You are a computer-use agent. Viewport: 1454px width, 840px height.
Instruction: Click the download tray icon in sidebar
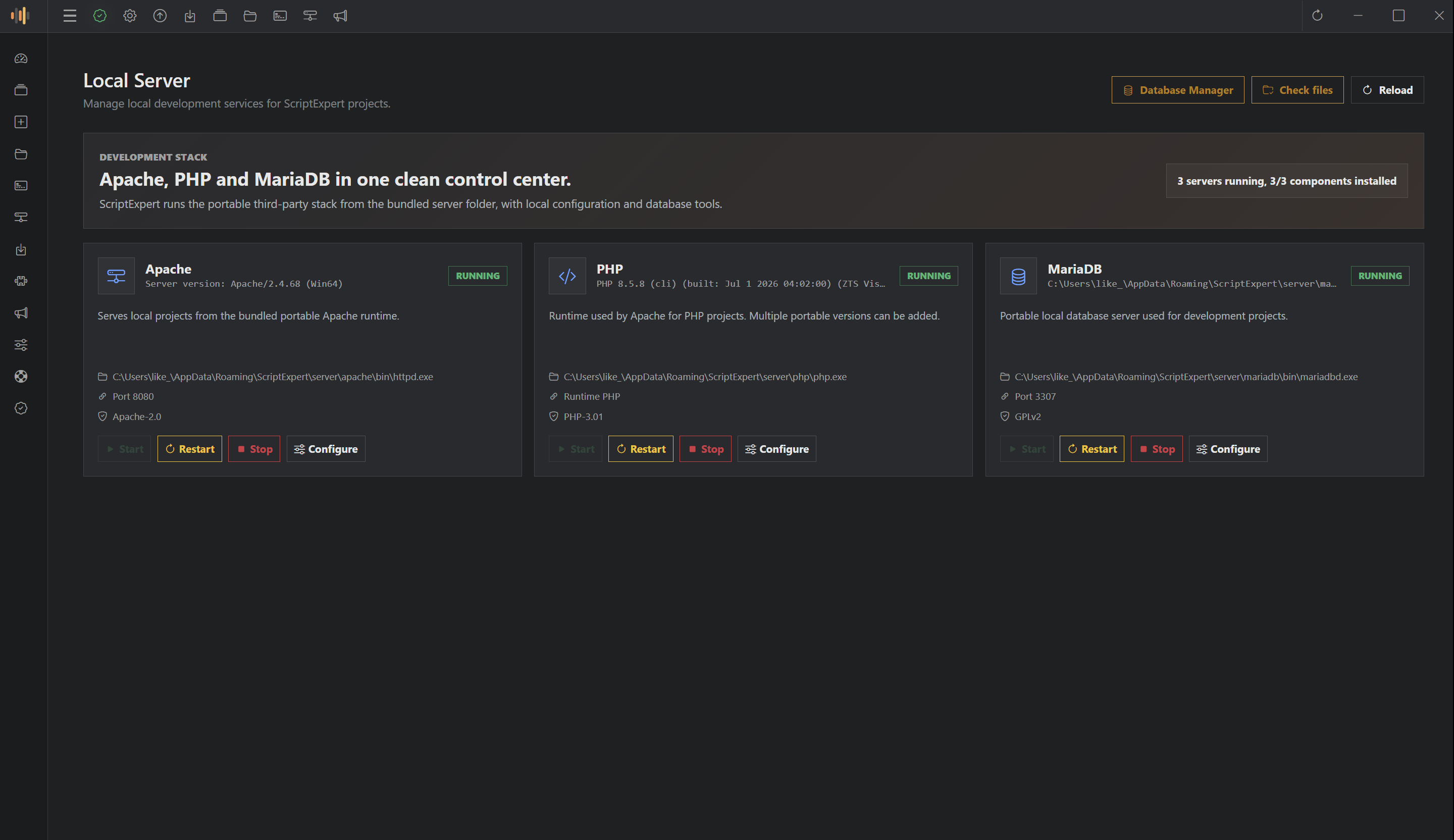pos(21,249)
